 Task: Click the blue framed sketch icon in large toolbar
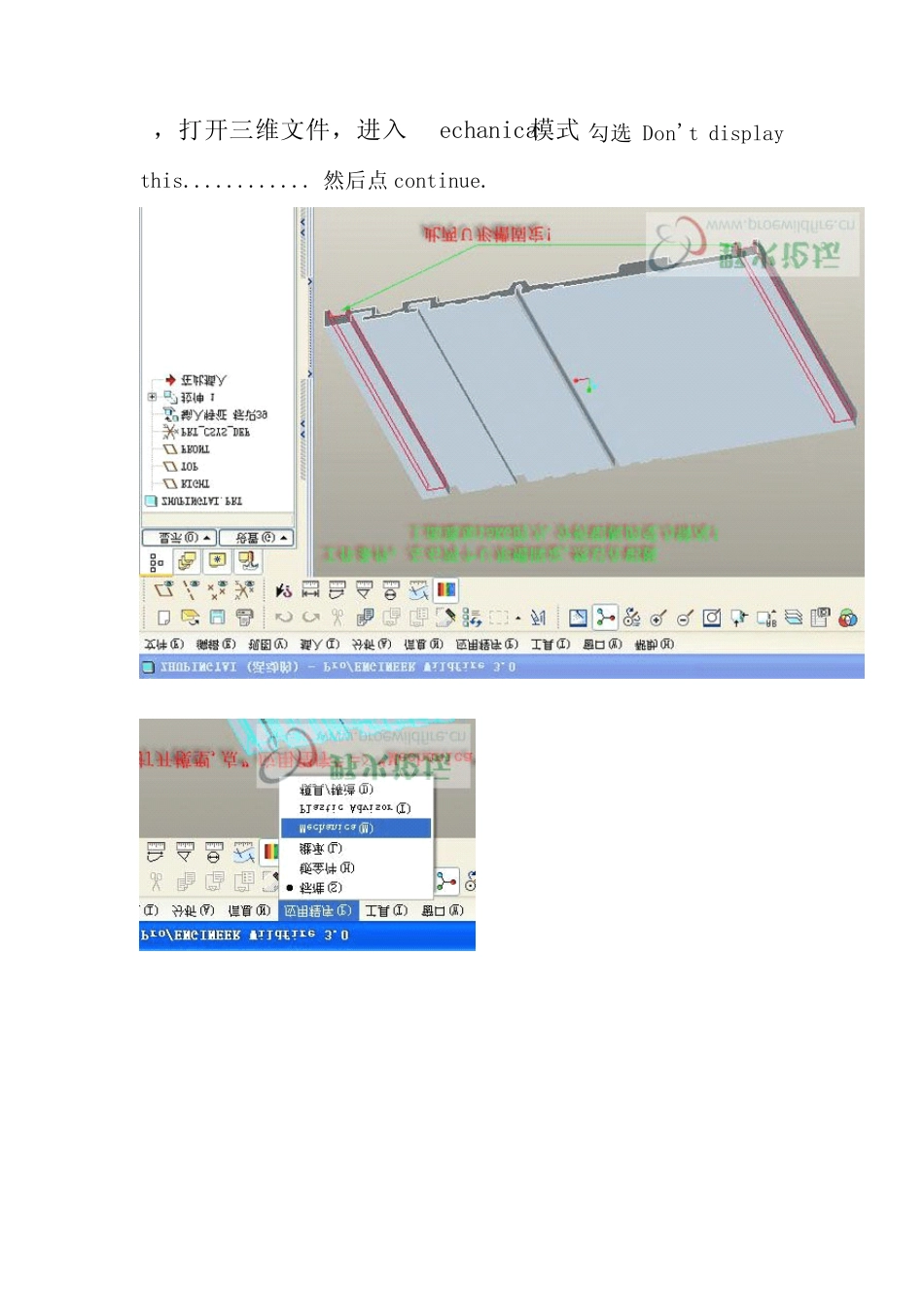click(578, 618)
